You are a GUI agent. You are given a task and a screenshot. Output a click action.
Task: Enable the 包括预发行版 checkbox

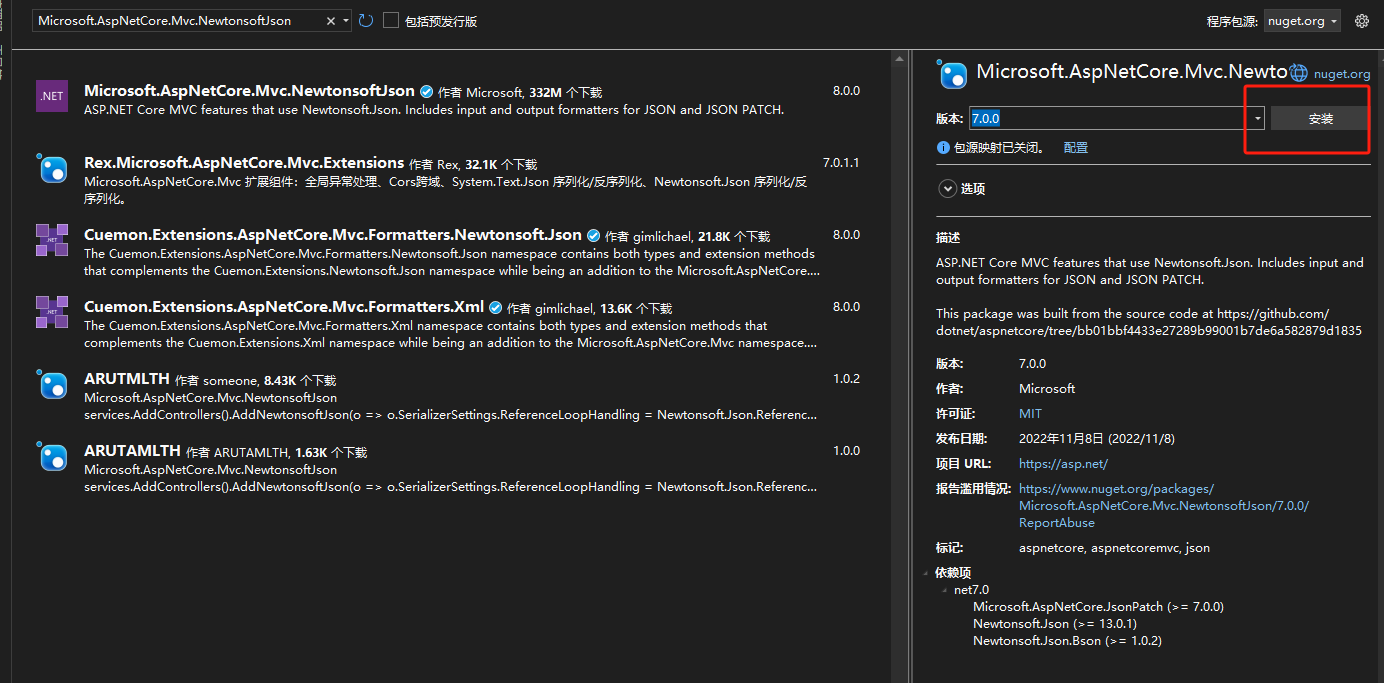pyautogui.click(x=390, y=20)
